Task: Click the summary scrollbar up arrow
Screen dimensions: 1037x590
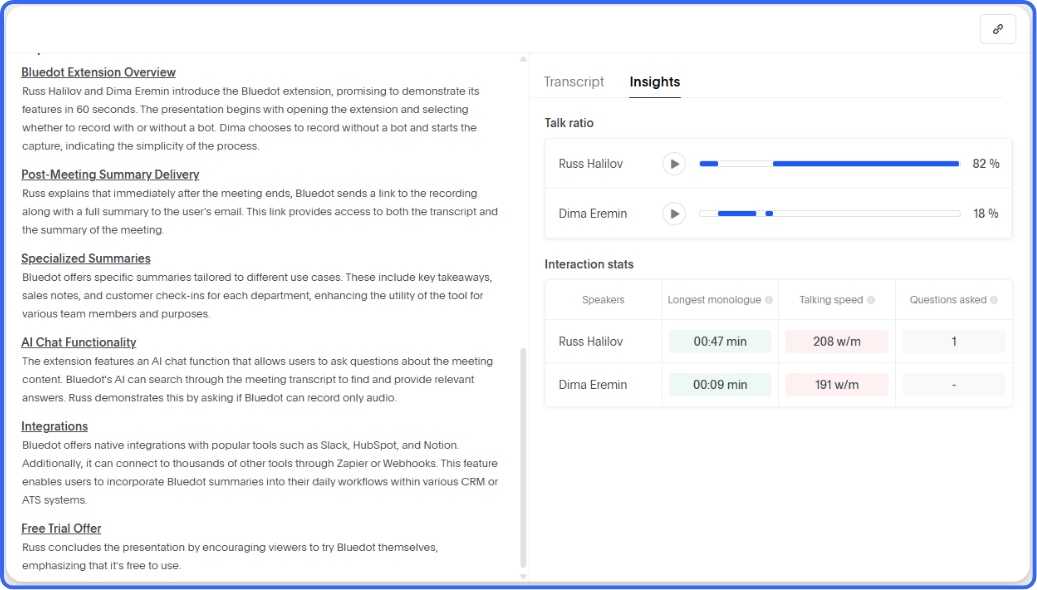Action: [x=523, y=59]
